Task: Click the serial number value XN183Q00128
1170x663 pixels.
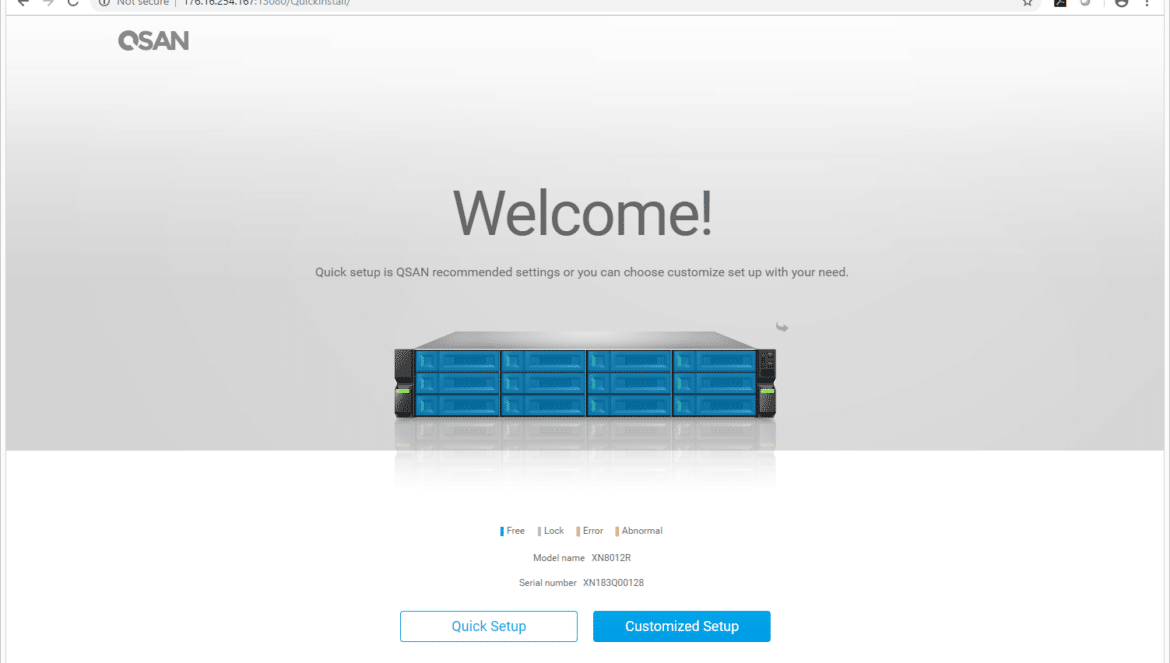Action: 613,582
